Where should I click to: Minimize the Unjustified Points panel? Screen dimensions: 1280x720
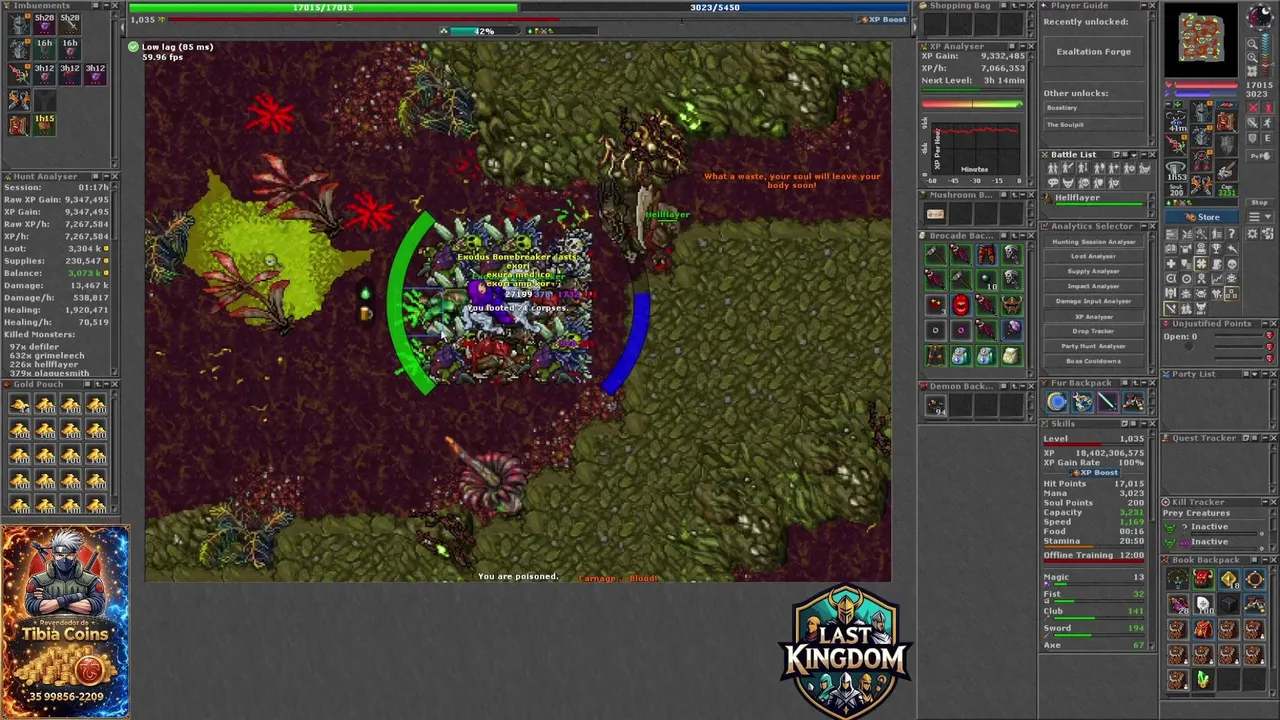click(x=1265, y=323)
